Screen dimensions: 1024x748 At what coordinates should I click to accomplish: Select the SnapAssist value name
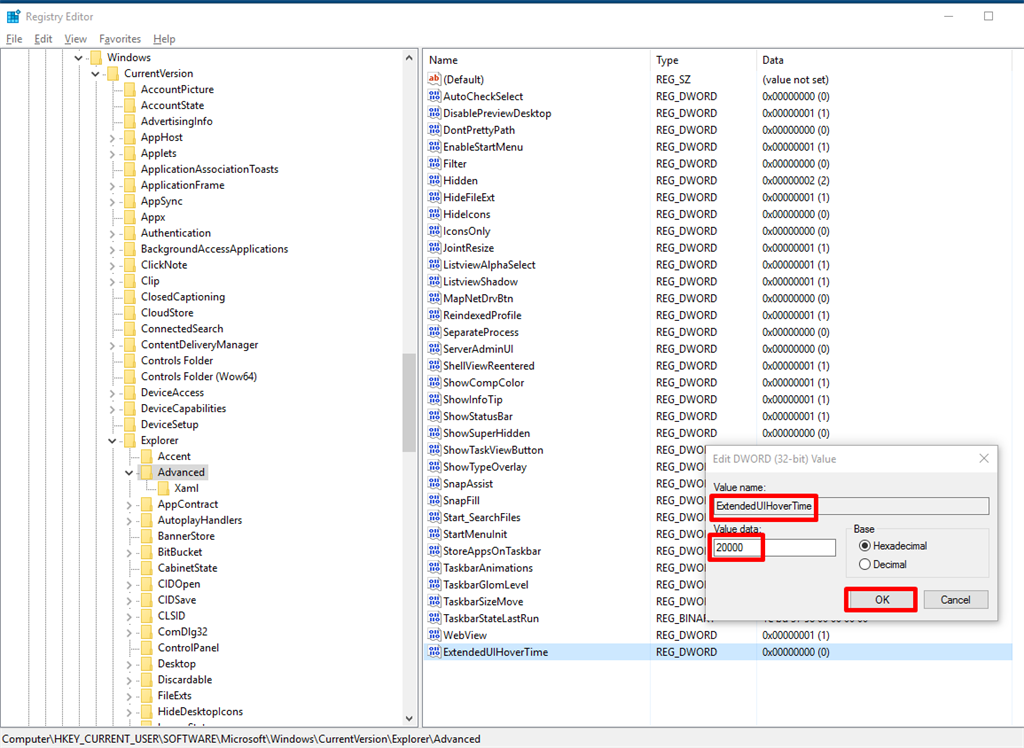tap(468, 483)
